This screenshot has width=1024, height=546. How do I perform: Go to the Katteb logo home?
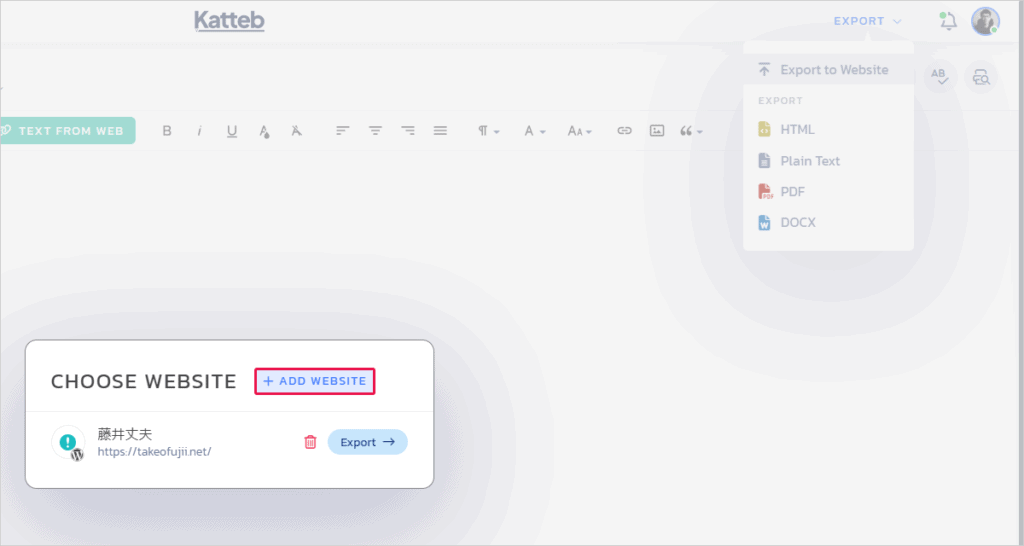(229, 21)
